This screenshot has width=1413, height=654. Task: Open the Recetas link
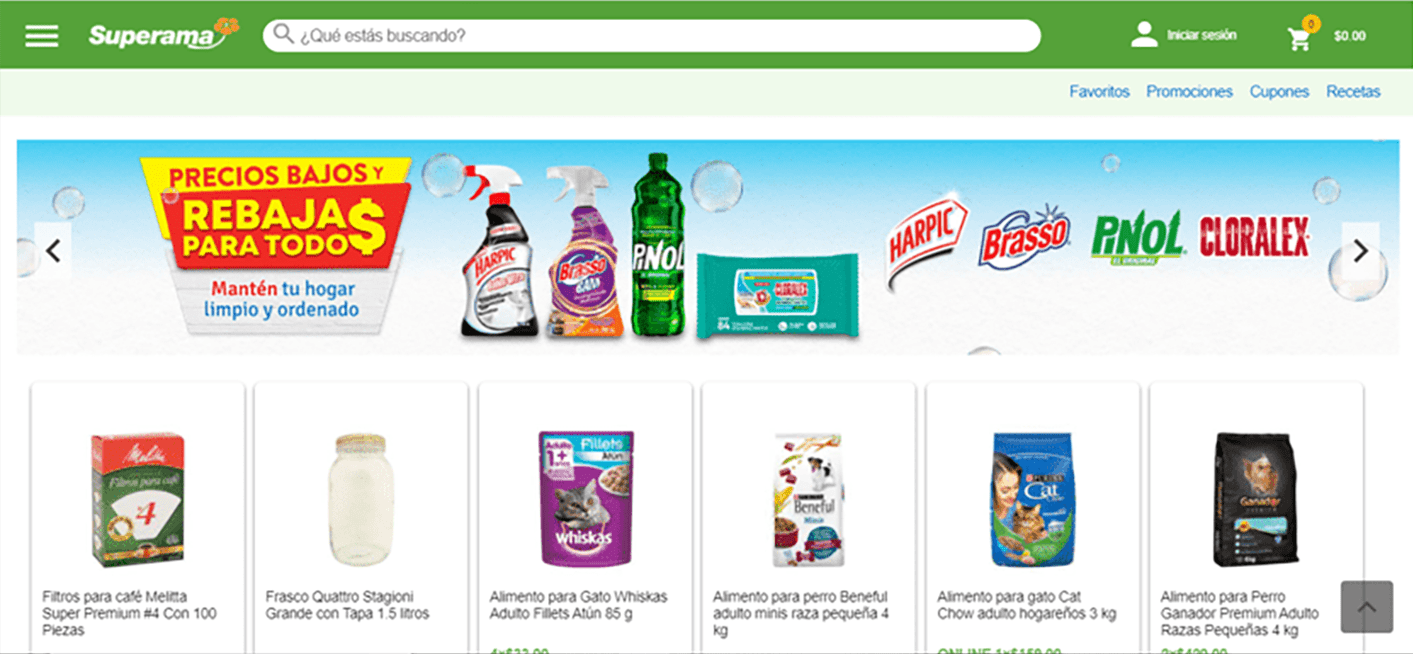point(1353,91)
